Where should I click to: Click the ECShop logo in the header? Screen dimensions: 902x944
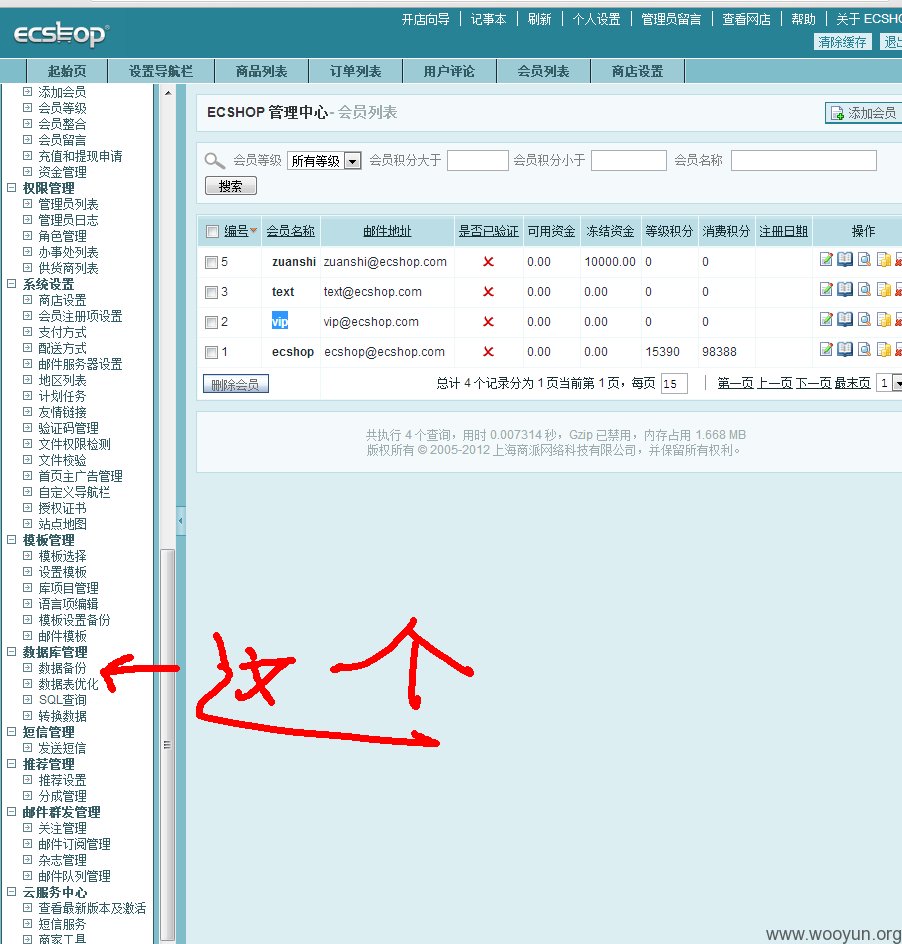click(x=61, y=35)
